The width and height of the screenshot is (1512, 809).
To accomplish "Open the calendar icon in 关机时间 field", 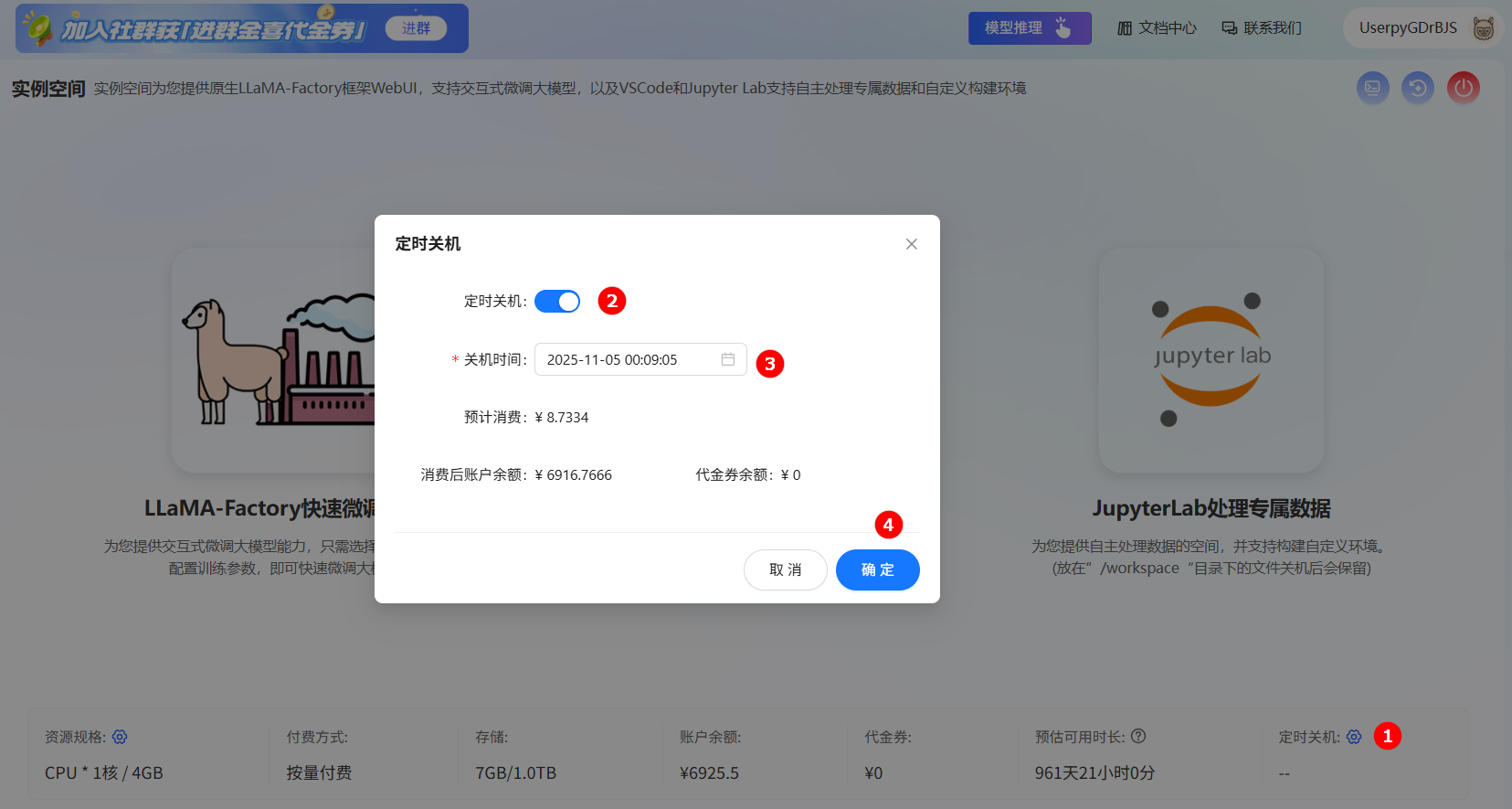I will [x=728, y=359].
